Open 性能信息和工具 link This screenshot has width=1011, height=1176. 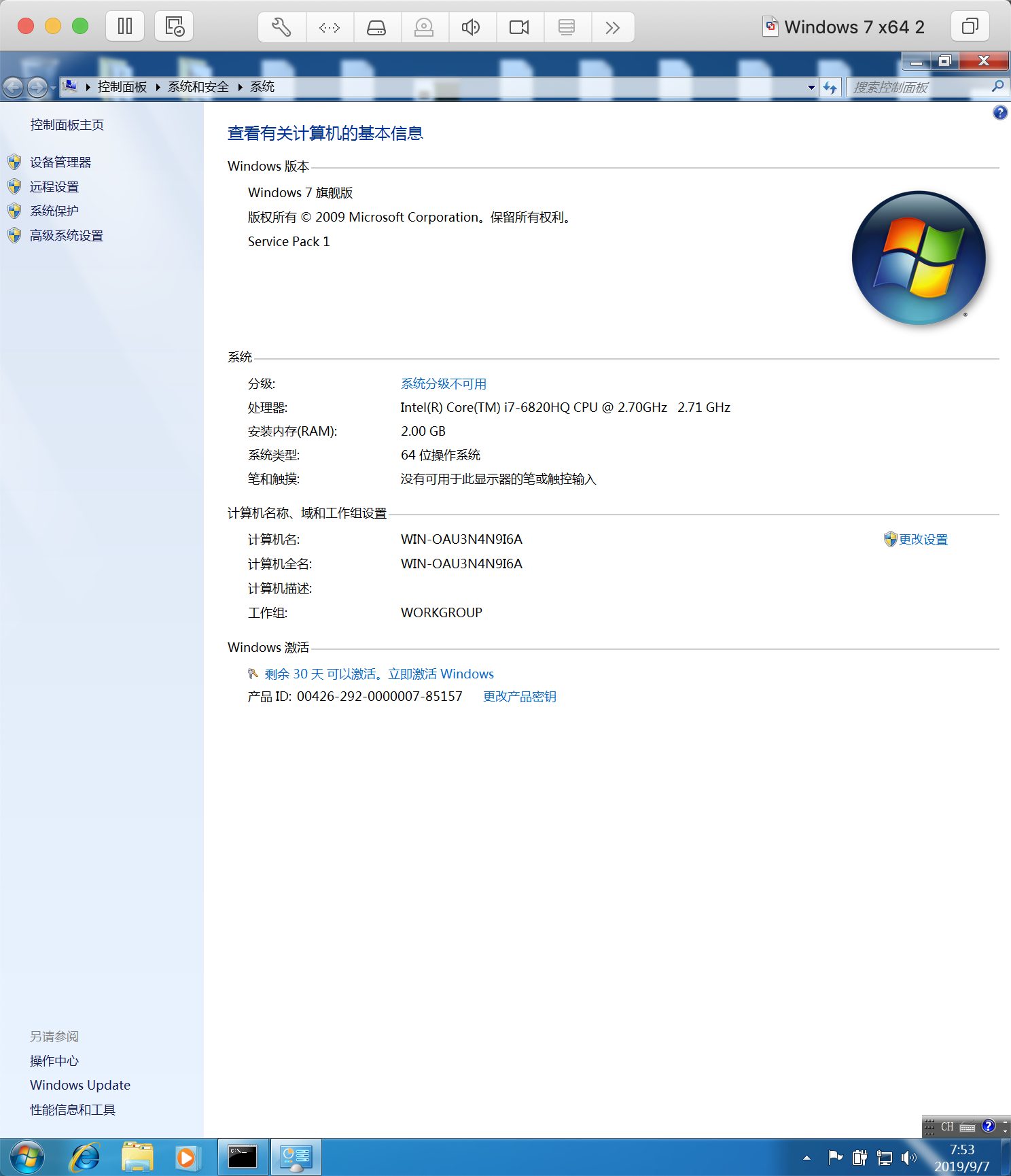click(x=73, y=1110)
